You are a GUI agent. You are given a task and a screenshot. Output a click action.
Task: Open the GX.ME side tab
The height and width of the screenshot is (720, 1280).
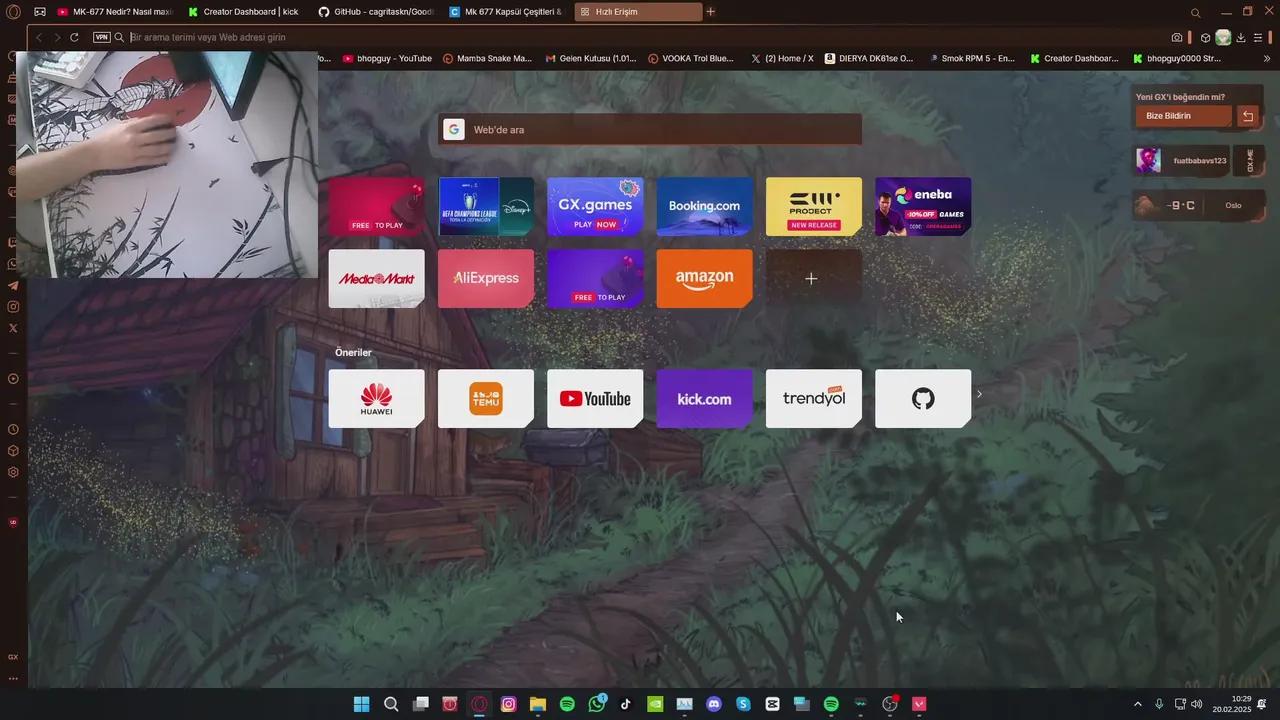pyautogui.click(x=1249, y=160)
